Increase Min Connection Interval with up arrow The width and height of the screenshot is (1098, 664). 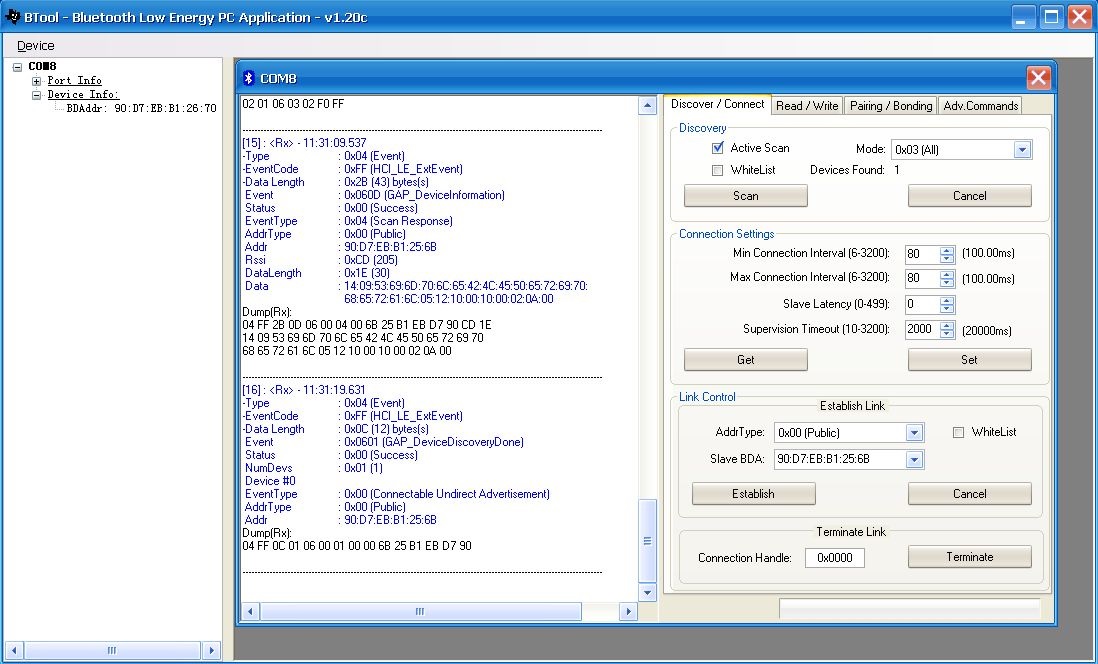point(947,250)
